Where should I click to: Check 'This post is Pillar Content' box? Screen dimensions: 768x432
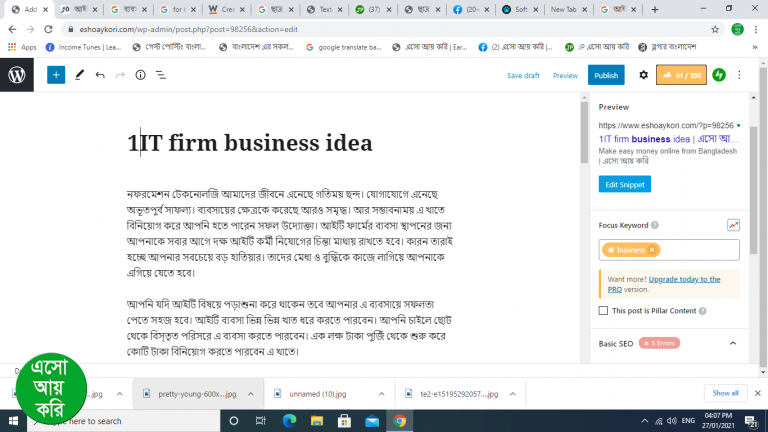(603, 311)
